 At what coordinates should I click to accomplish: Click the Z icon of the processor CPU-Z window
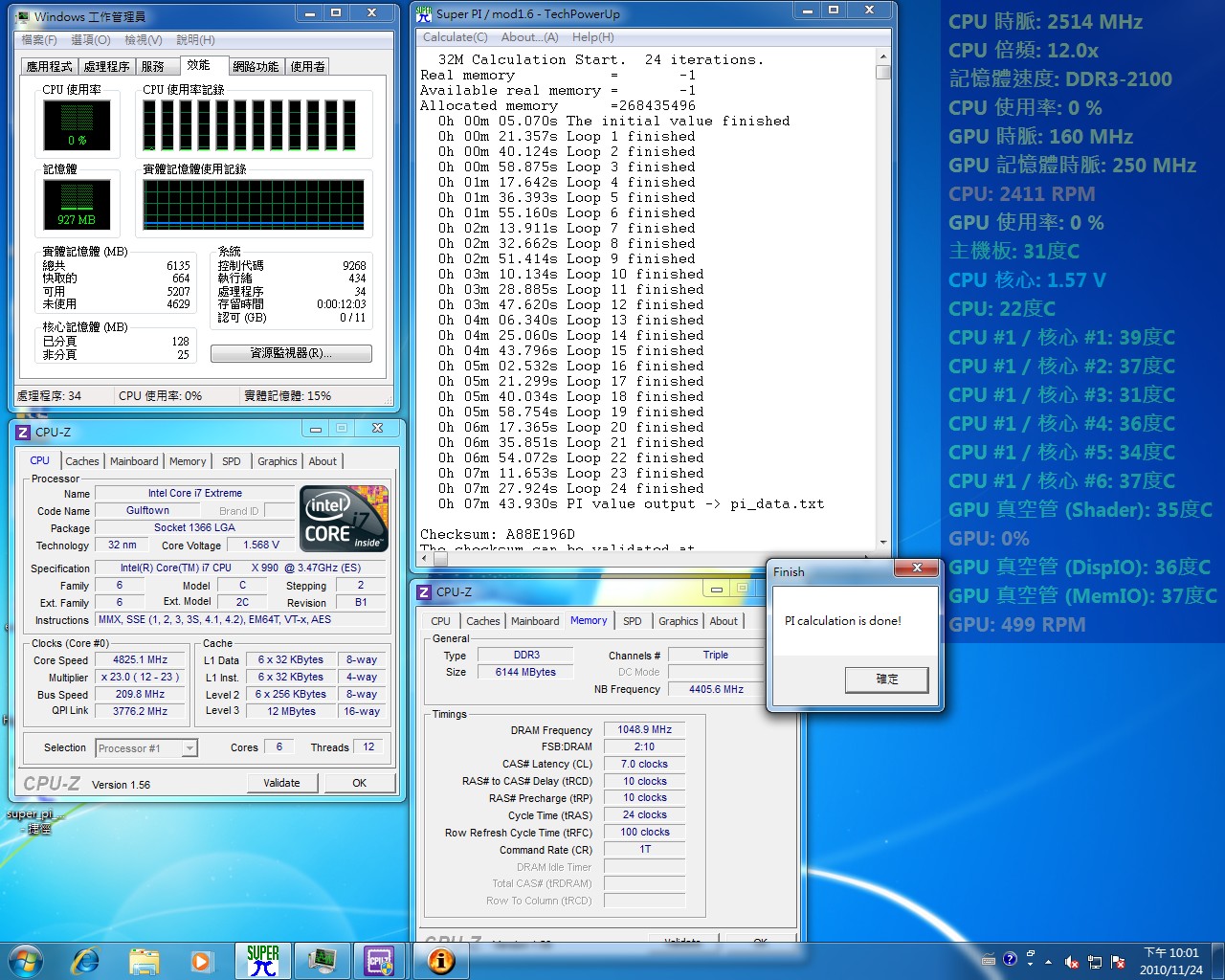click(23, 432)
